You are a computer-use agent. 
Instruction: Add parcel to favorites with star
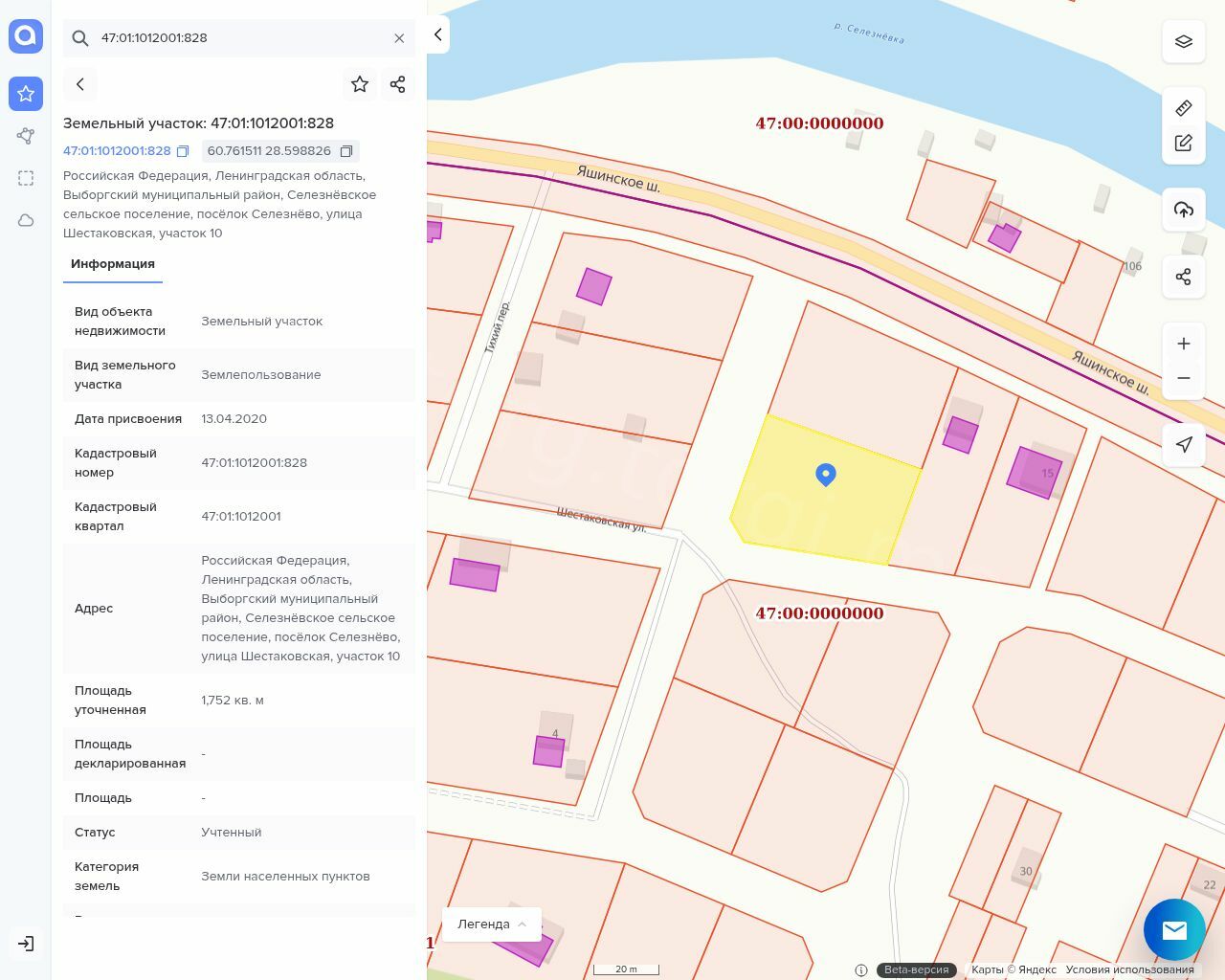click(x=360, y=84)
